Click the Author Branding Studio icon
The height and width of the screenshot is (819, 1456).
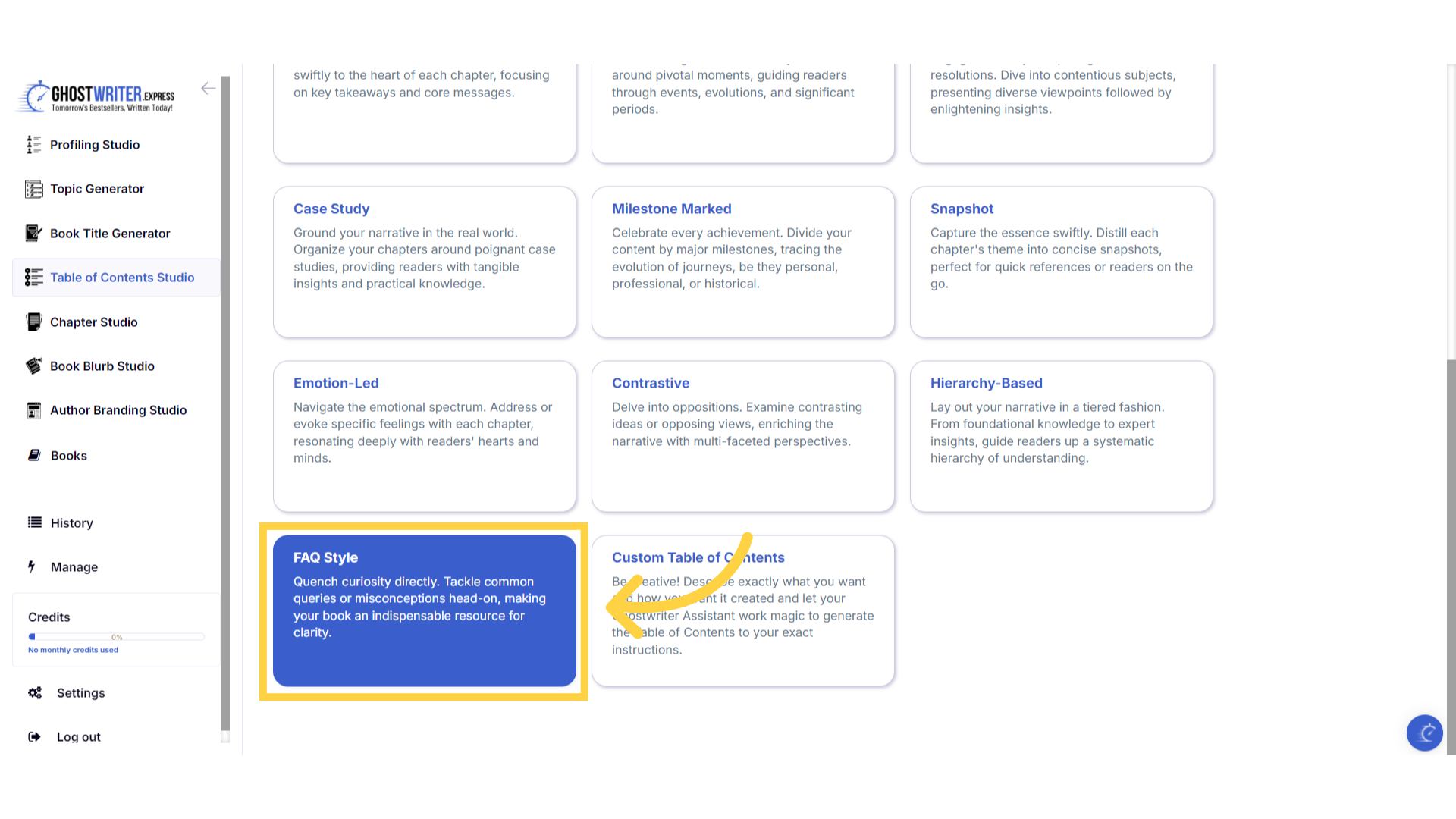click(x=33, y=410)
